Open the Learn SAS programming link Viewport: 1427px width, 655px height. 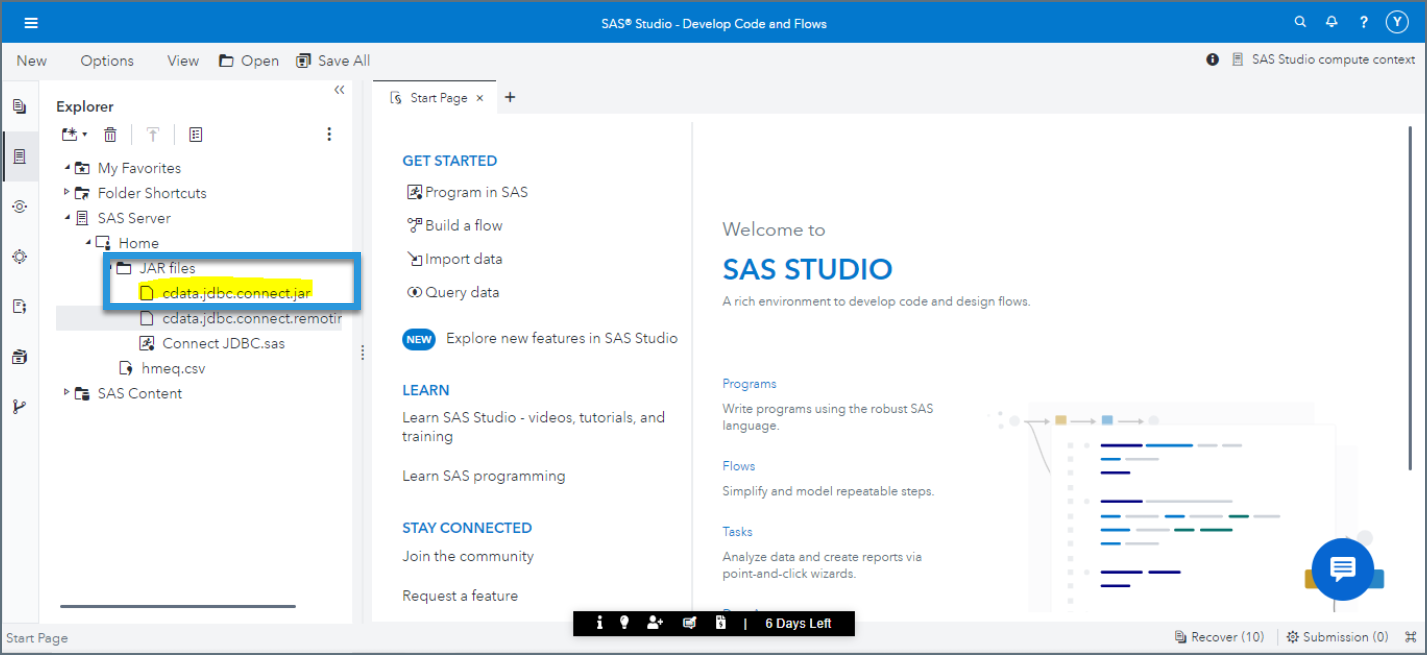(483, 475)
